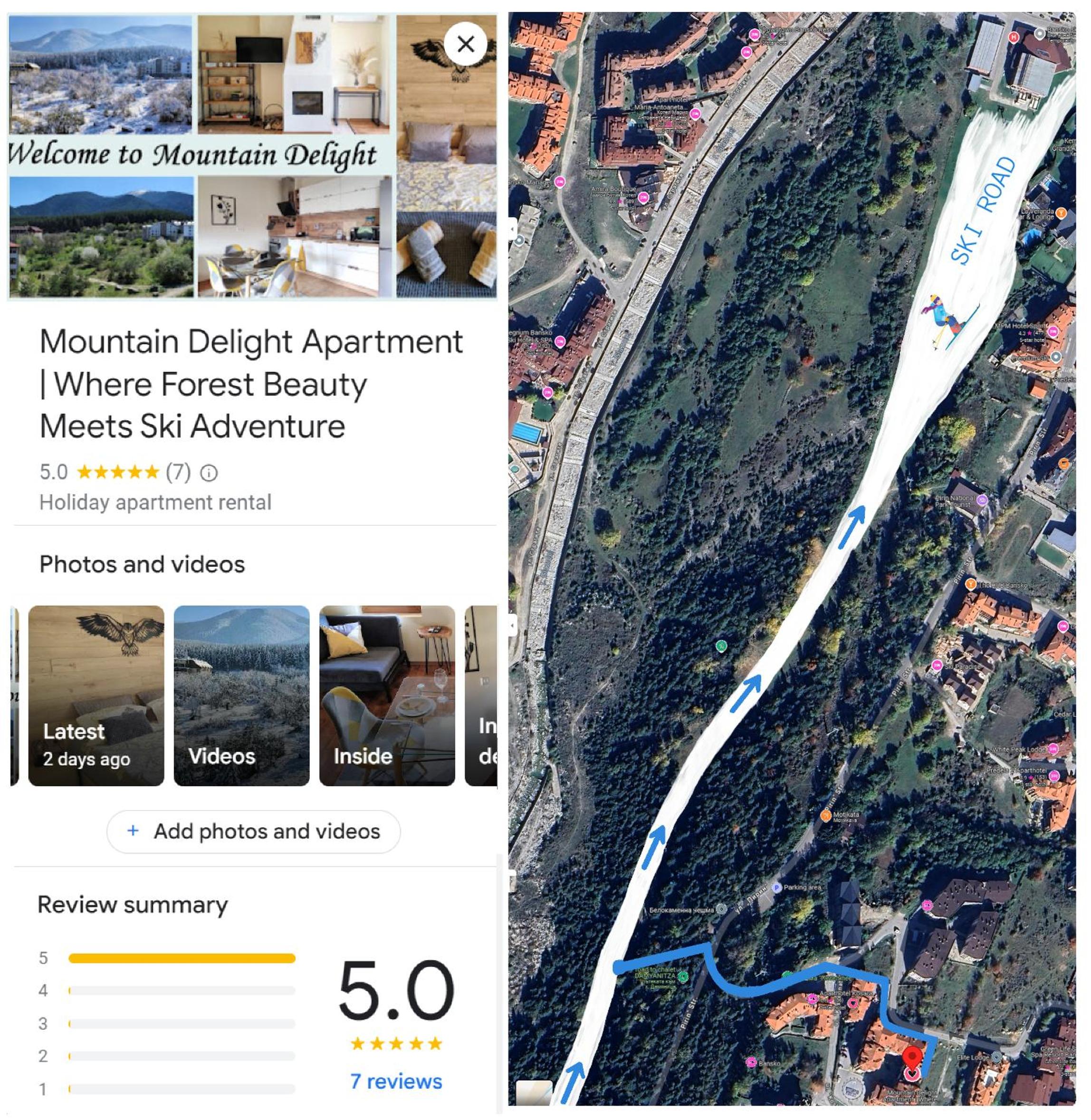Click the Predela 2 Aparthotel marker
The width and height of the screenshot is (1091, 1120).
point(1054,776)
